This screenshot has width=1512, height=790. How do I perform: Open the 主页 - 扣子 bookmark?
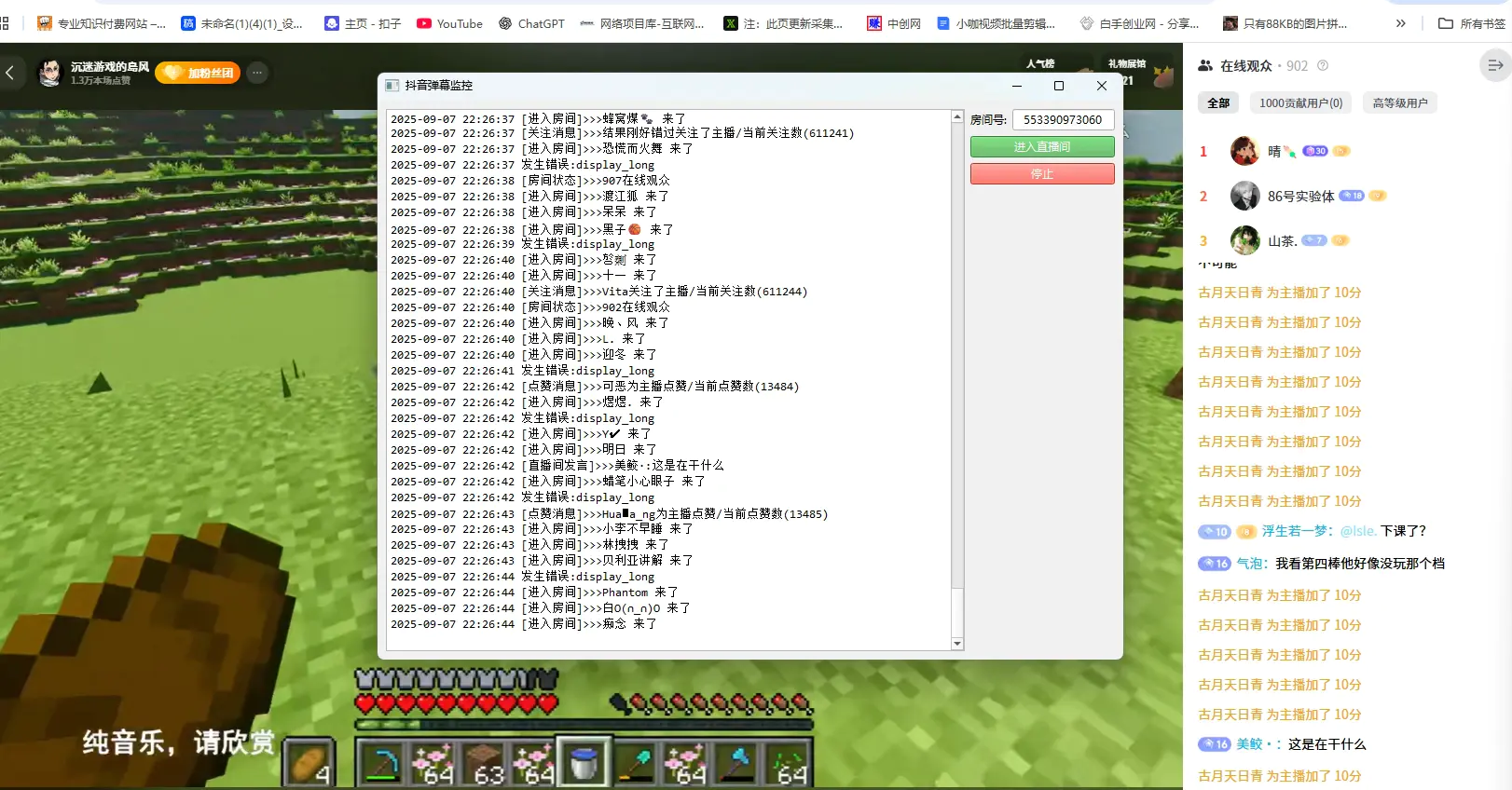point(363,23)
